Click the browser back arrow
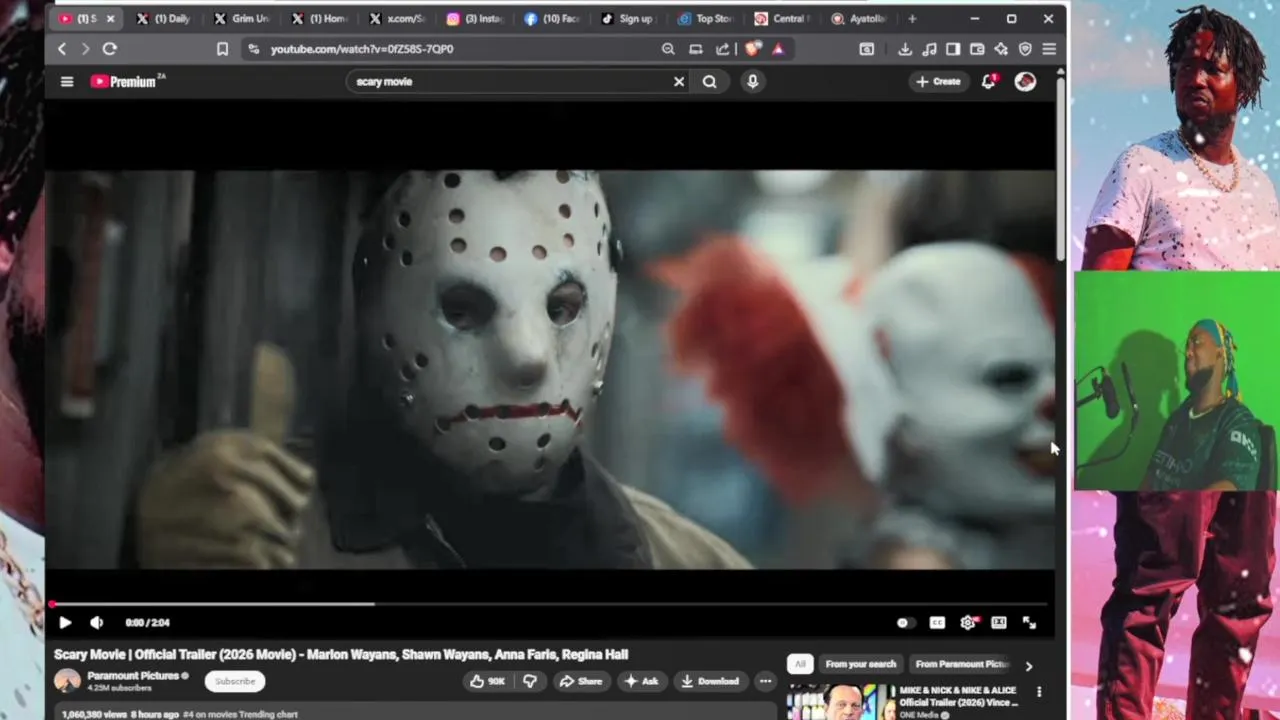This screenshot has height=720, width=1280. [x=62, y=49]
